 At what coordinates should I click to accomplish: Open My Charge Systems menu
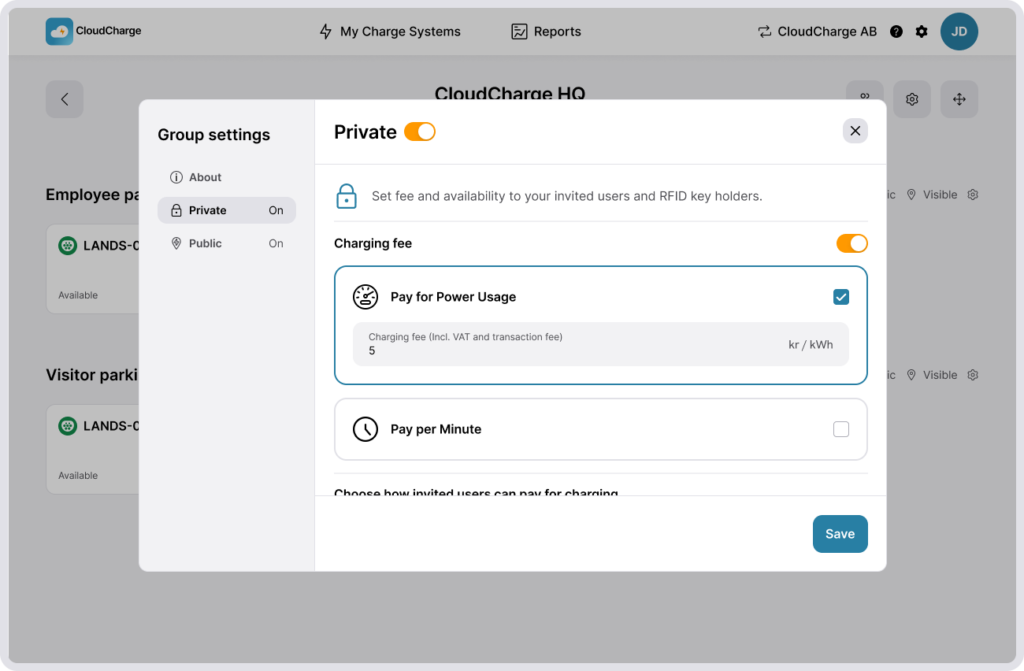point(389,31)
